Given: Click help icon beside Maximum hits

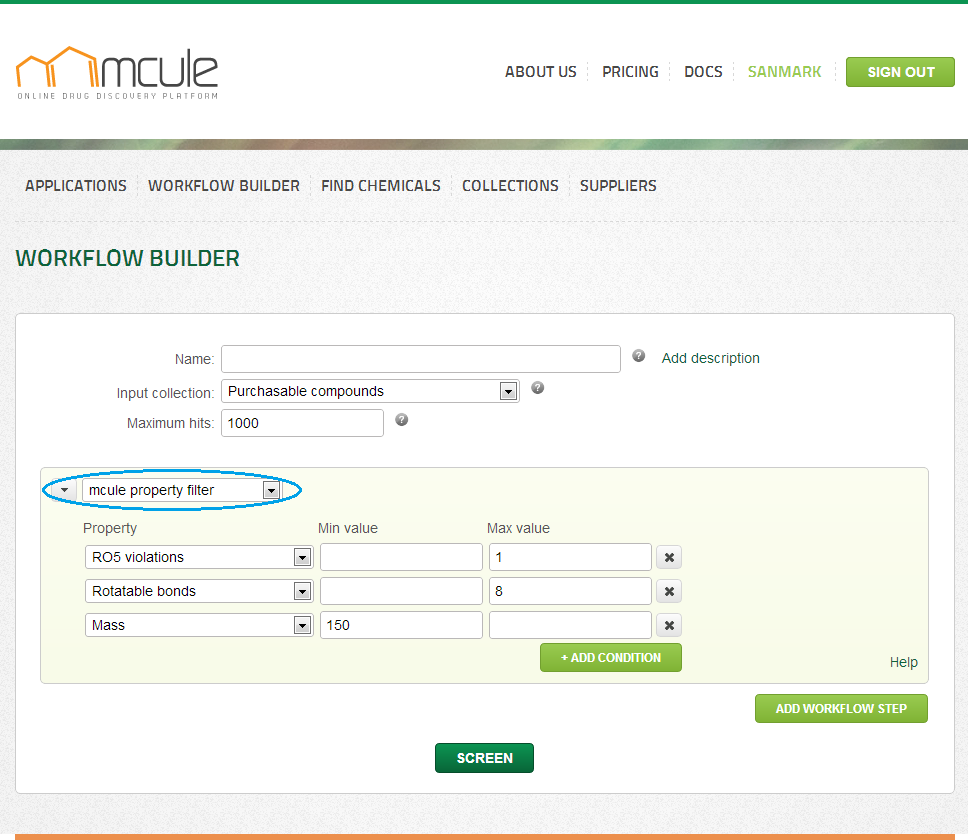Looking at the screenshot, I should point(402,420).
